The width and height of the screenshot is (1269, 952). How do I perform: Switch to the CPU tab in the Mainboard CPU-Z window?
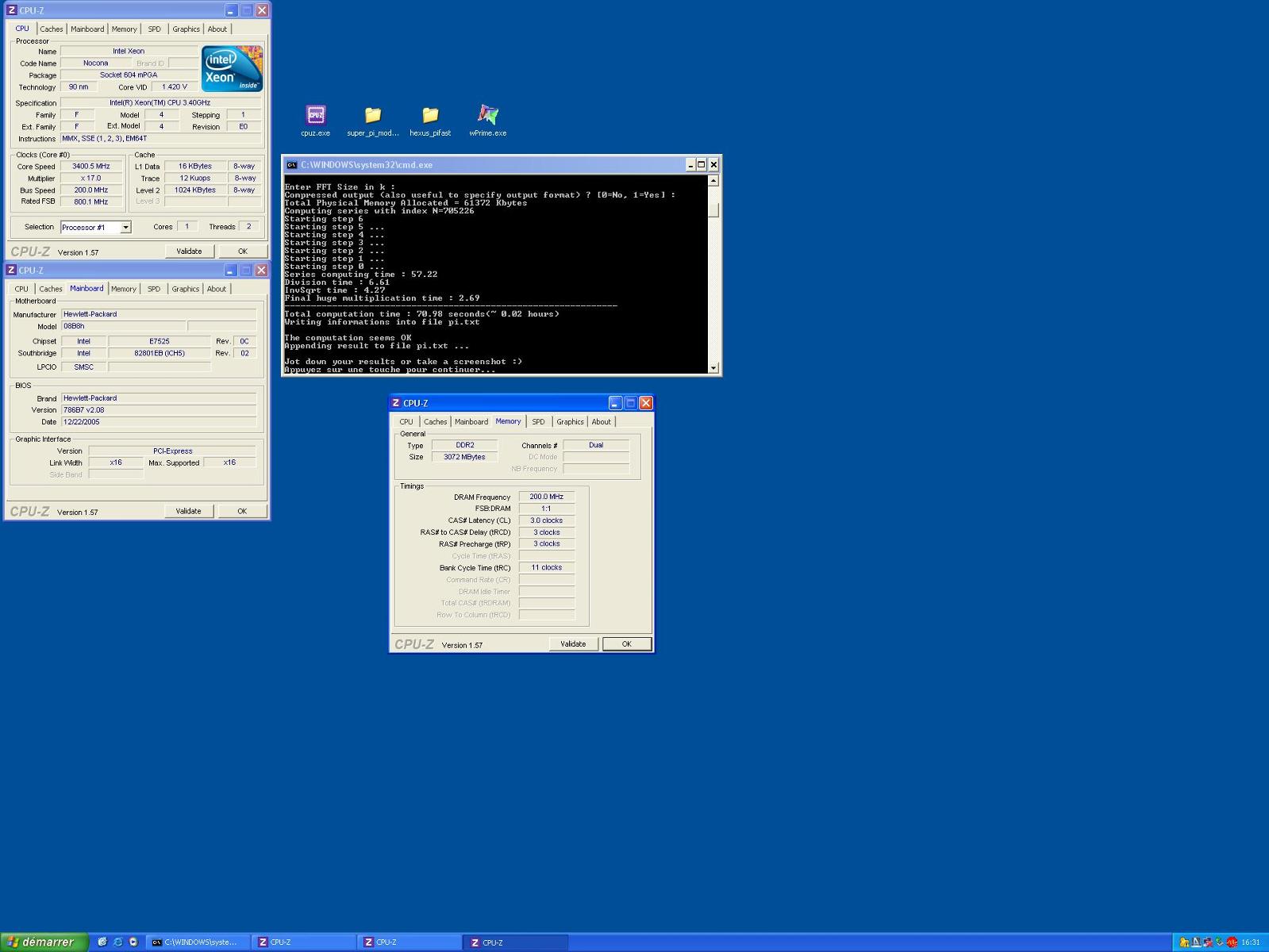click(x=21, y=289)
